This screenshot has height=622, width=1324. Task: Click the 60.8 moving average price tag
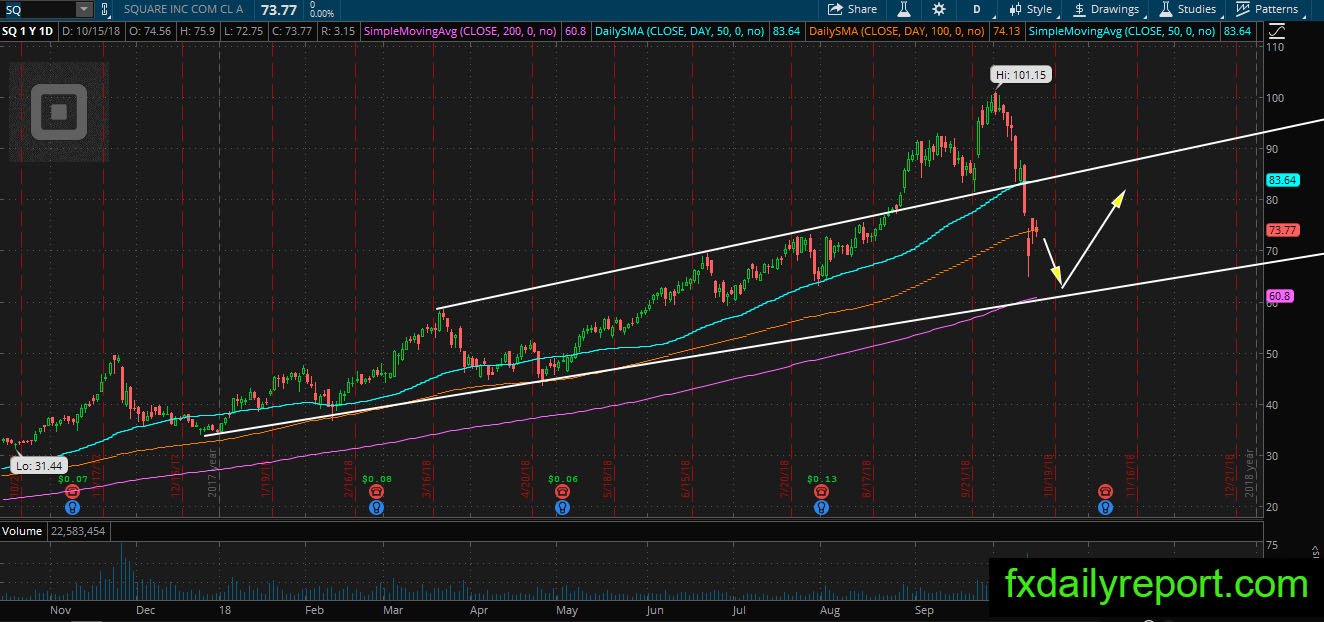pos(1279,296)
